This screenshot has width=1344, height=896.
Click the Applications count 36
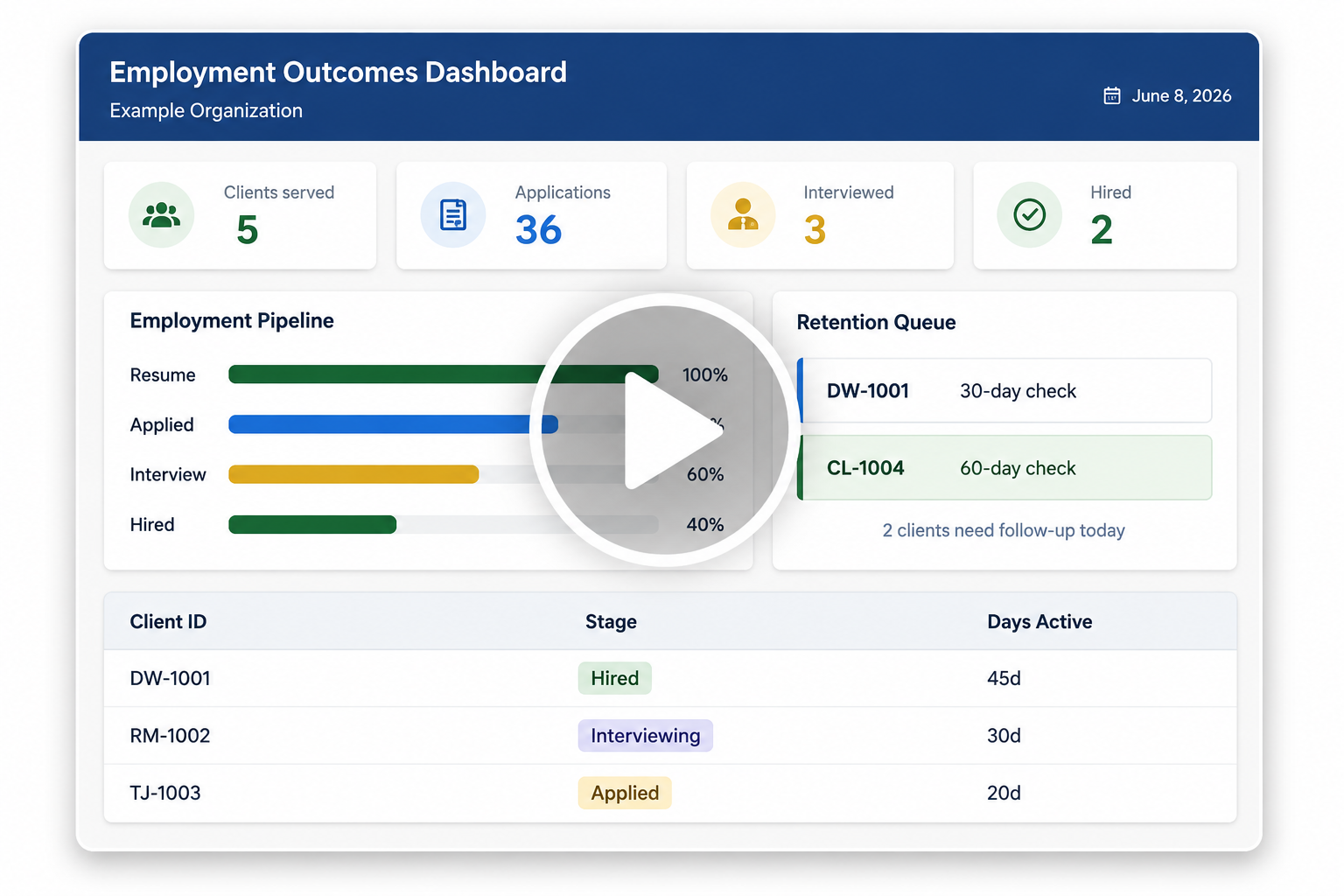(x=538, y=230)
